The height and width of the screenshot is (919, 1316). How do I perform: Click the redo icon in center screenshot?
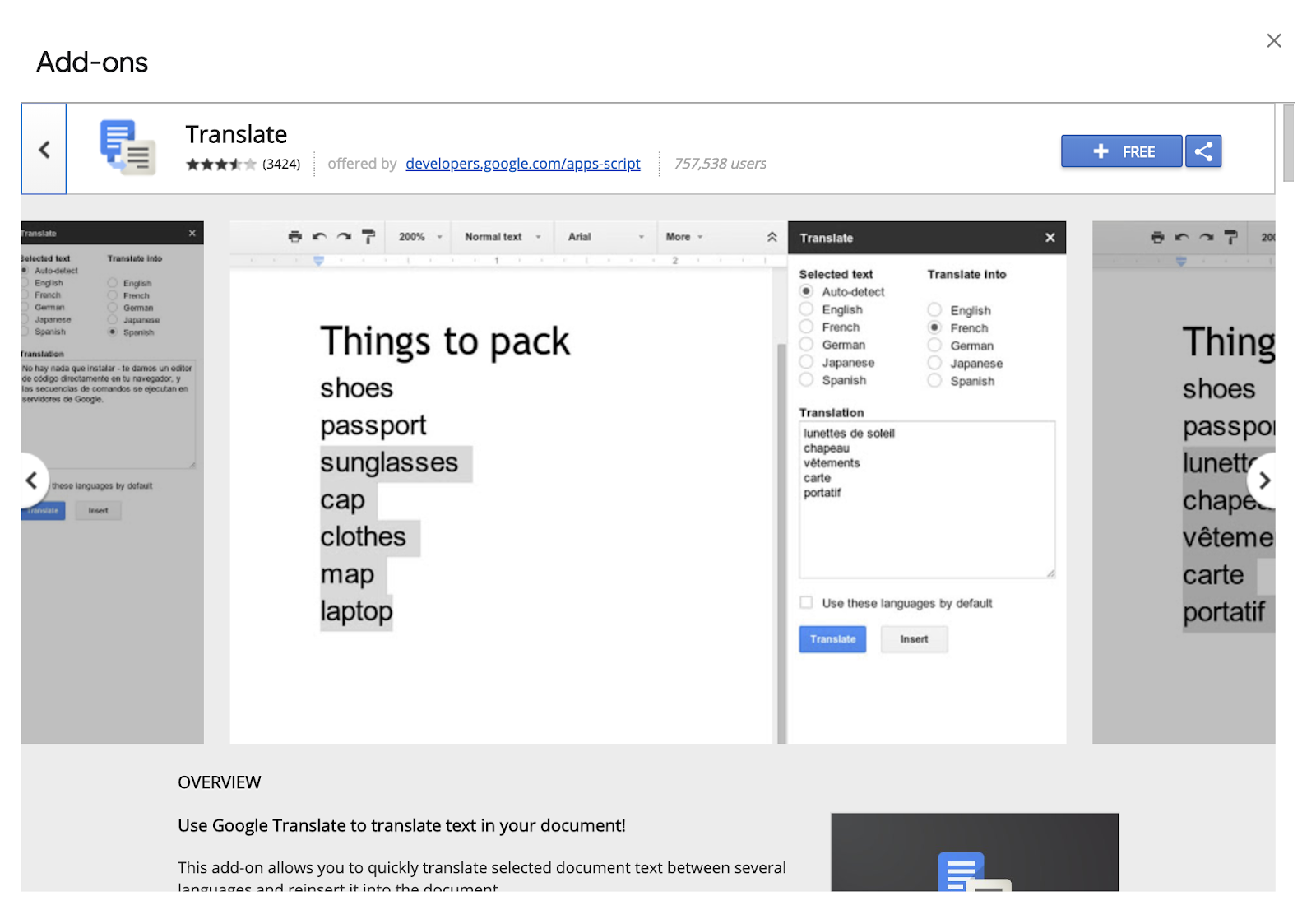click(344, 237)
